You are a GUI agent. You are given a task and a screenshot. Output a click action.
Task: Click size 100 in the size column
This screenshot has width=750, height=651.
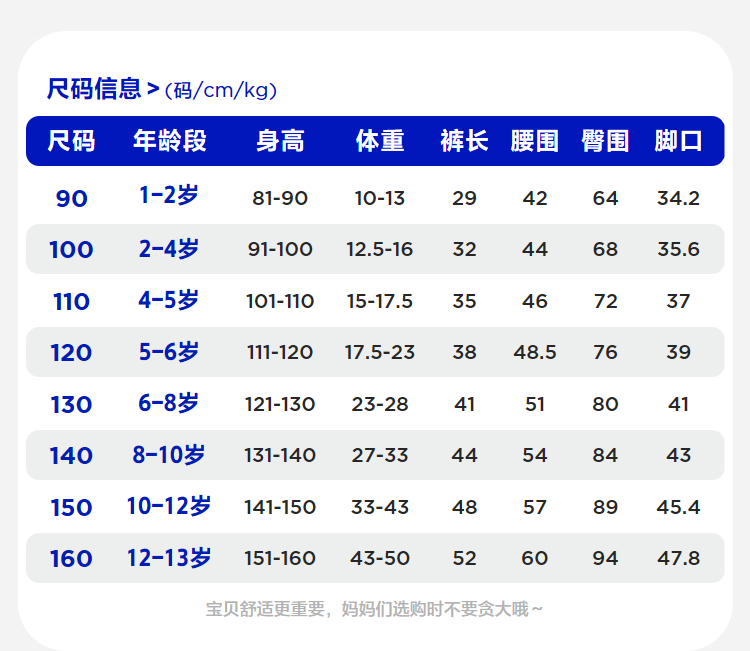click(x=71, y=250)
